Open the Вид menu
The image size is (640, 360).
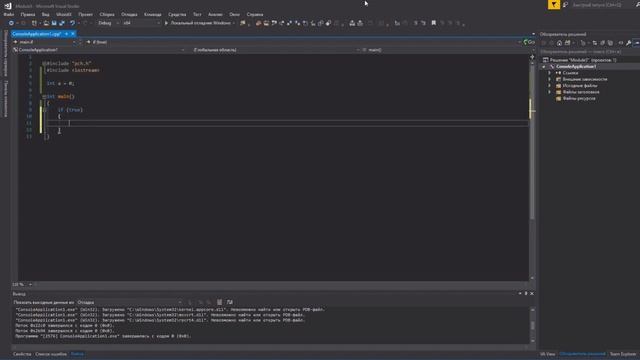pos(45,14)
